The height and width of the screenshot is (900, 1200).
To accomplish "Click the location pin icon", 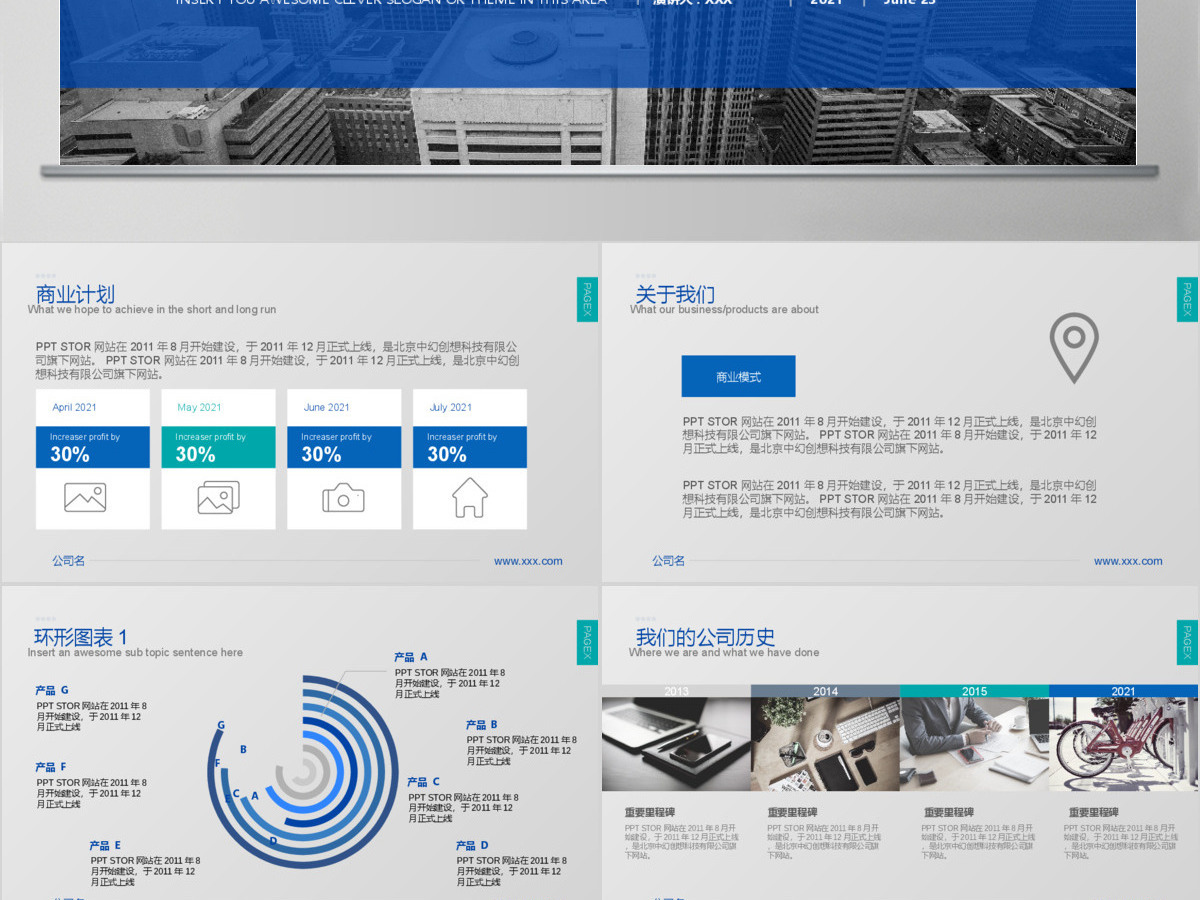I will (1074, 347).
